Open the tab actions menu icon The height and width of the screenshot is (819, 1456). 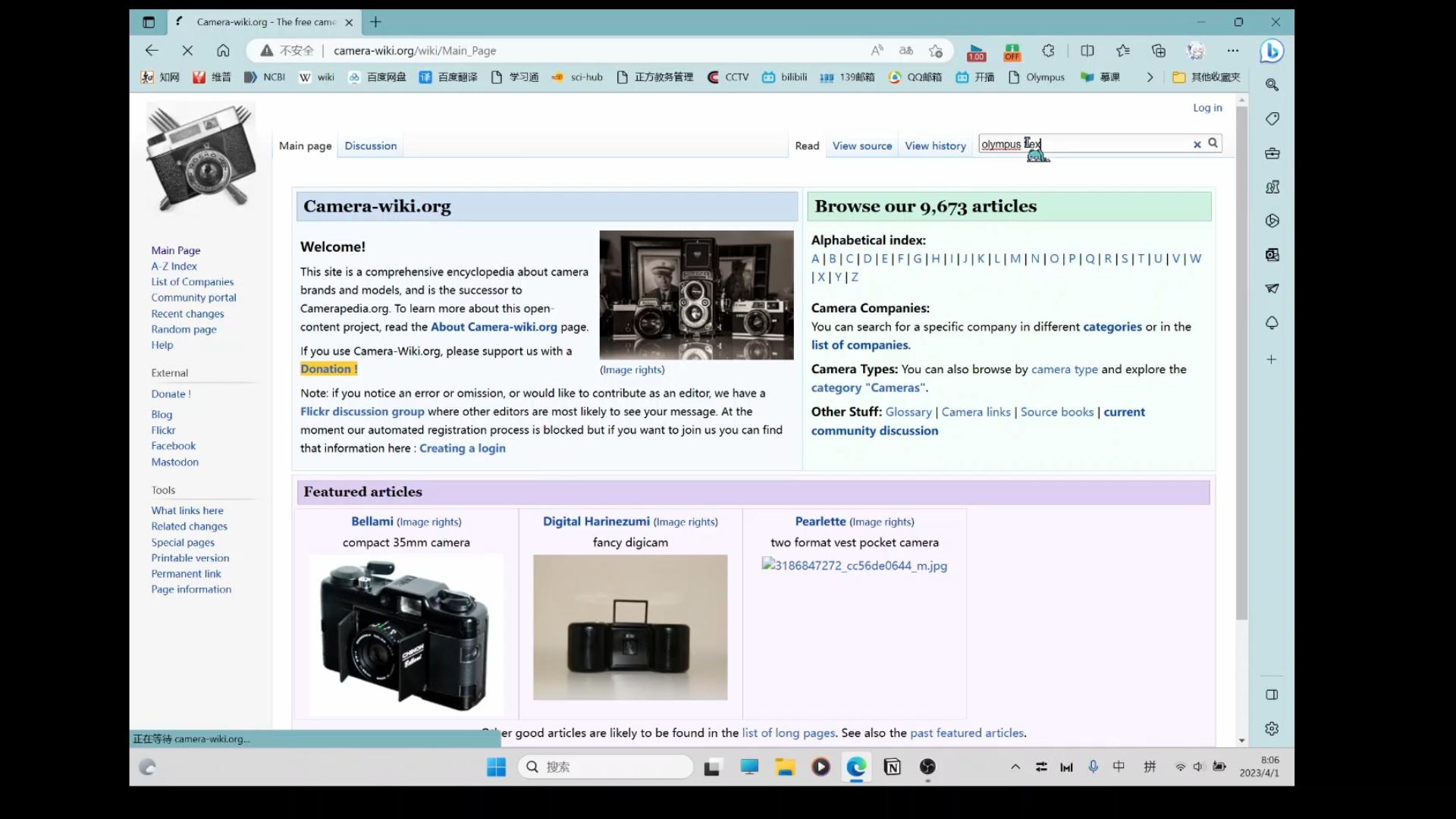(149, 22)
